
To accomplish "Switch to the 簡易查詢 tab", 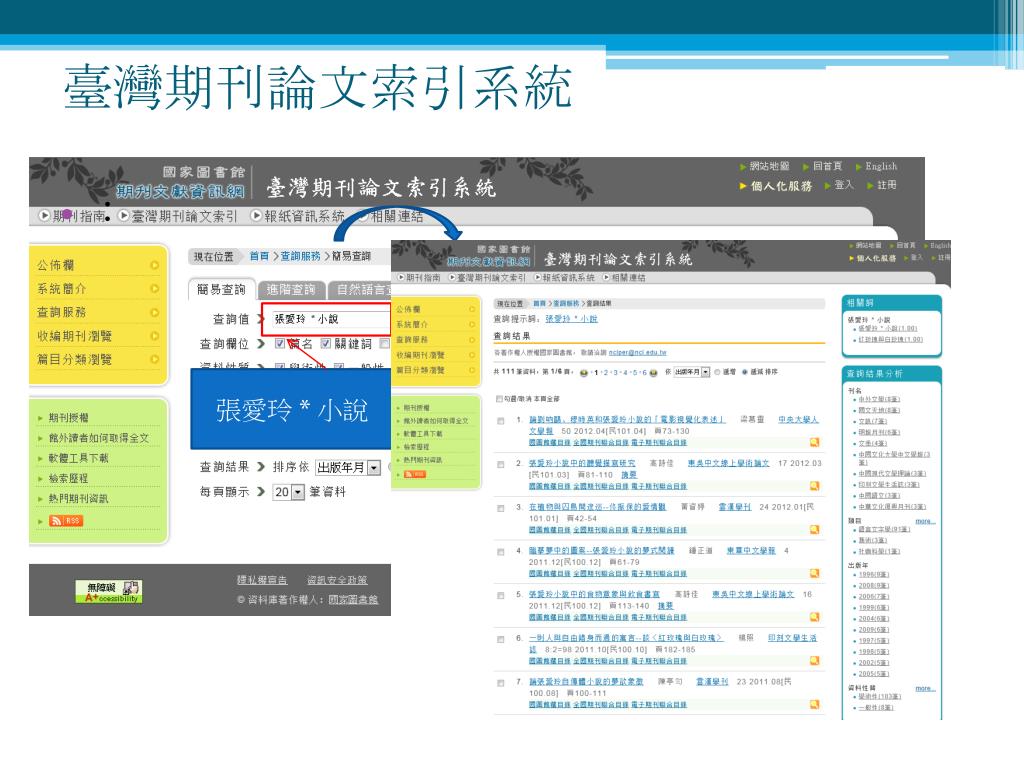I will click(221, 289).
